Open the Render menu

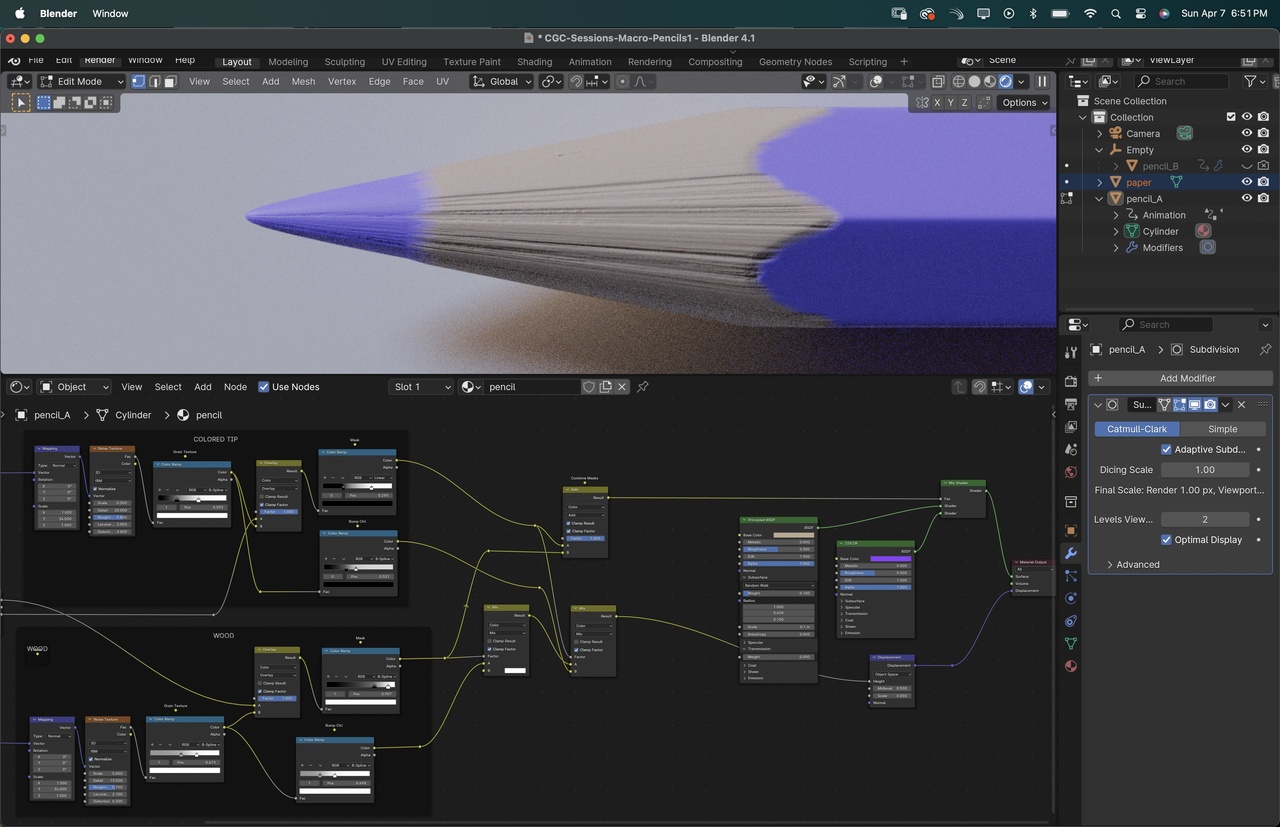tap(99, 61)
